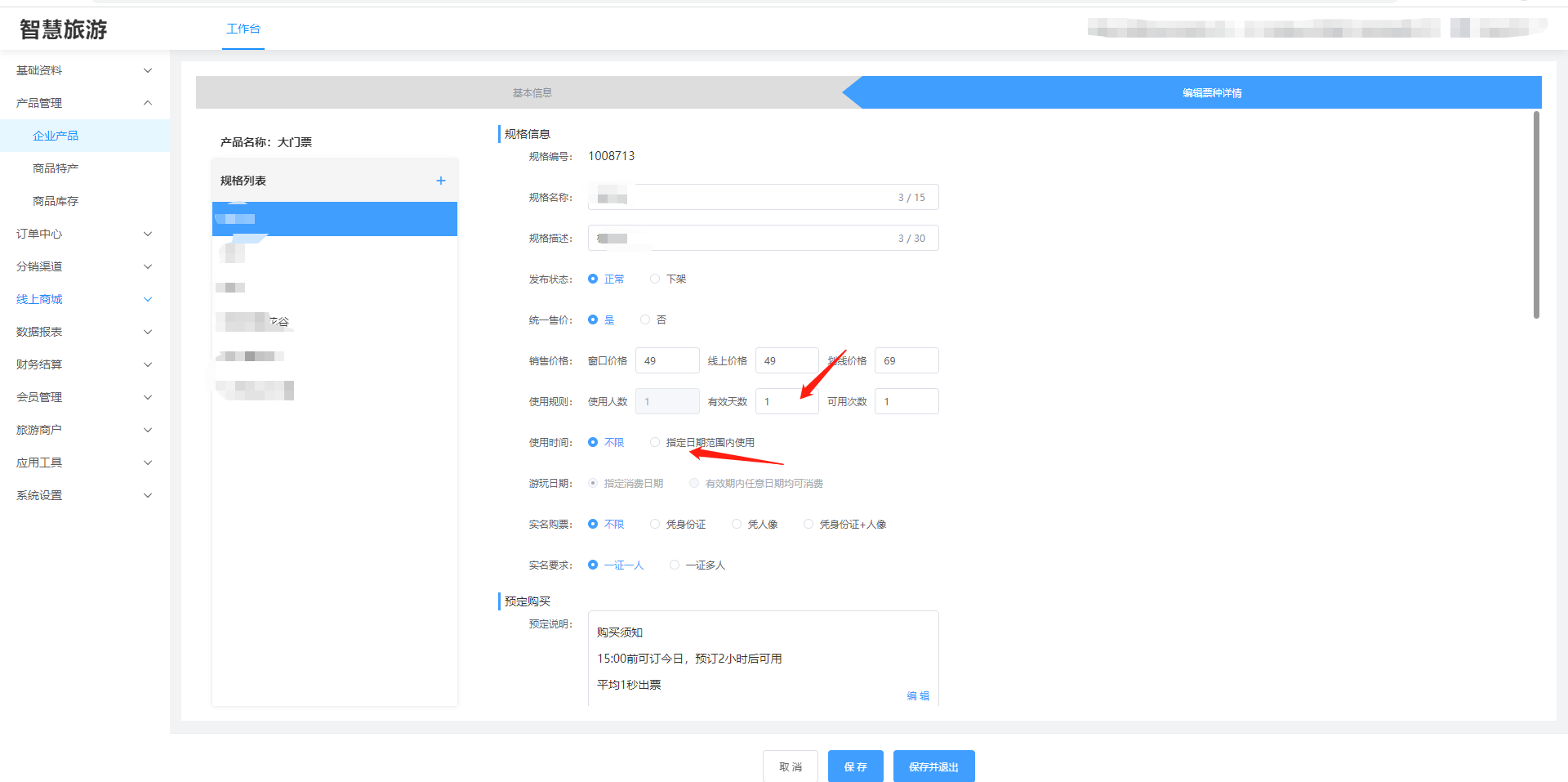The height and width of the screenshot is (782, 1568).
Task: Click the vertical scrollbar on form panel
Action: pyautogui.click(x=1536, y=216)
